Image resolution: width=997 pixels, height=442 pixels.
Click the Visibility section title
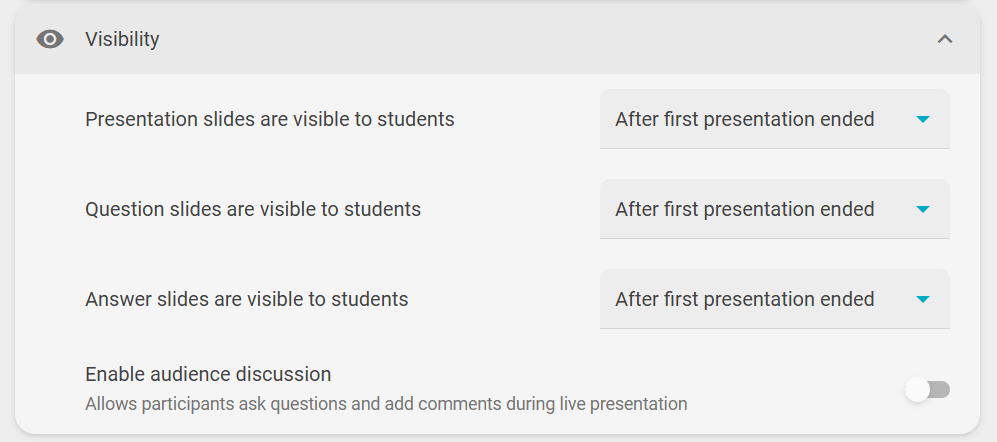[x=122, y=39]
